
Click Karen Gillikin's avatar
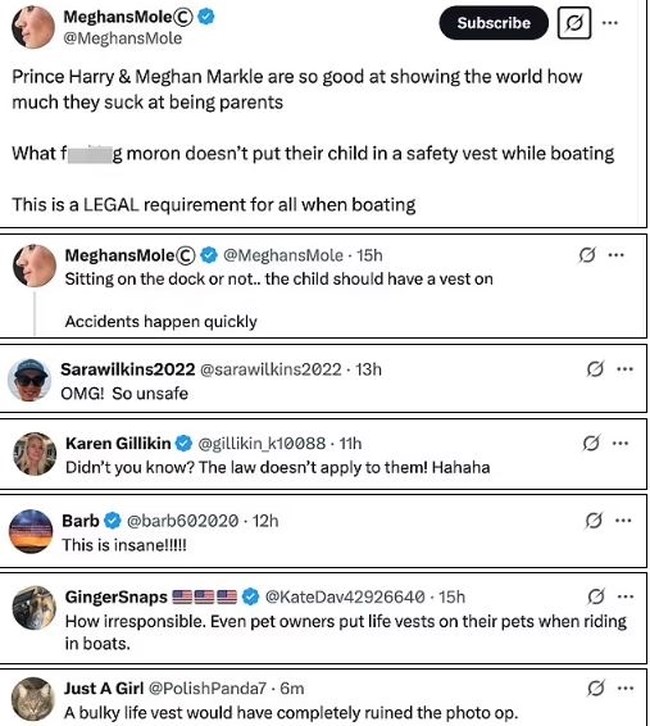[x=31, y=455]
